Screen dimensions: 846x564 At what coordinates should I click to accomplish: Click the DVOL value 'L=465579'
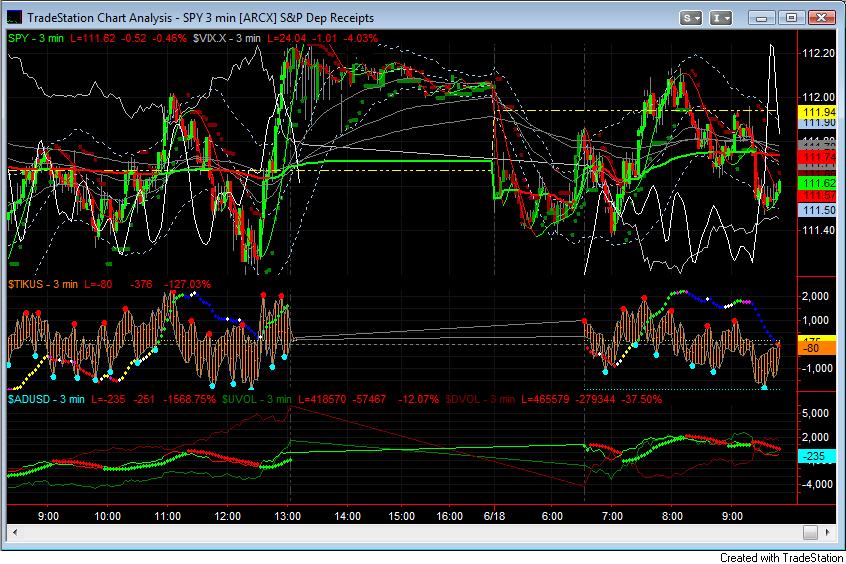coord(545,399)
